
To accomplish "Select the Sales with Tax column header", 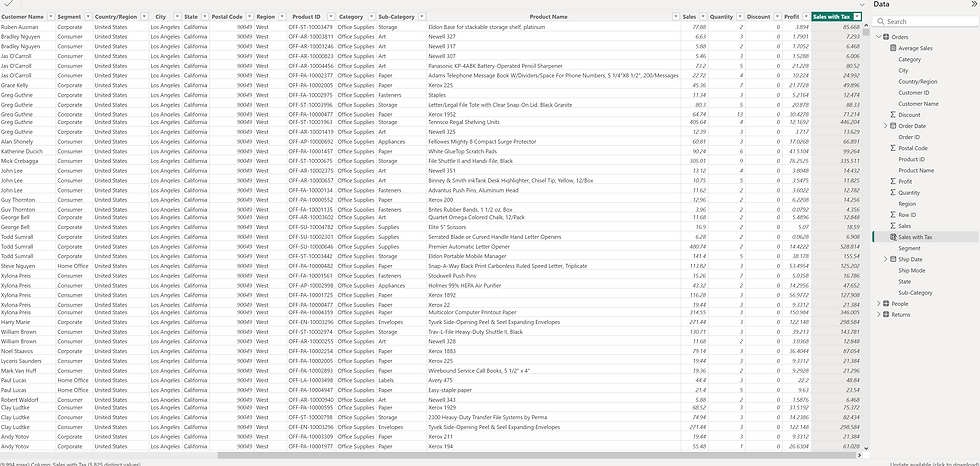I will (831, 17).
